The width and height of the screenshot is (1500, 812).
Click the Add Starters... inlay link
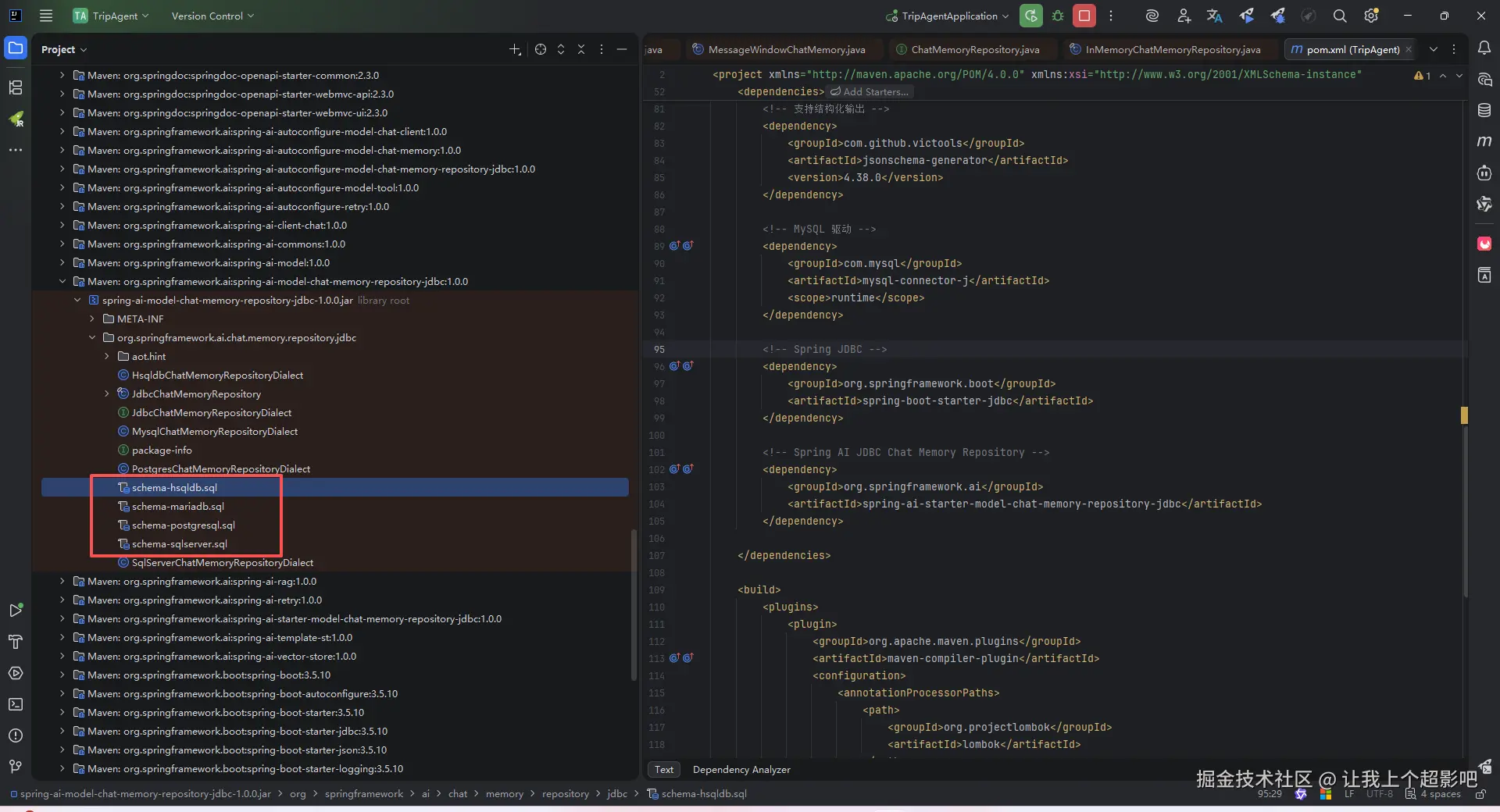click(870, 91)
